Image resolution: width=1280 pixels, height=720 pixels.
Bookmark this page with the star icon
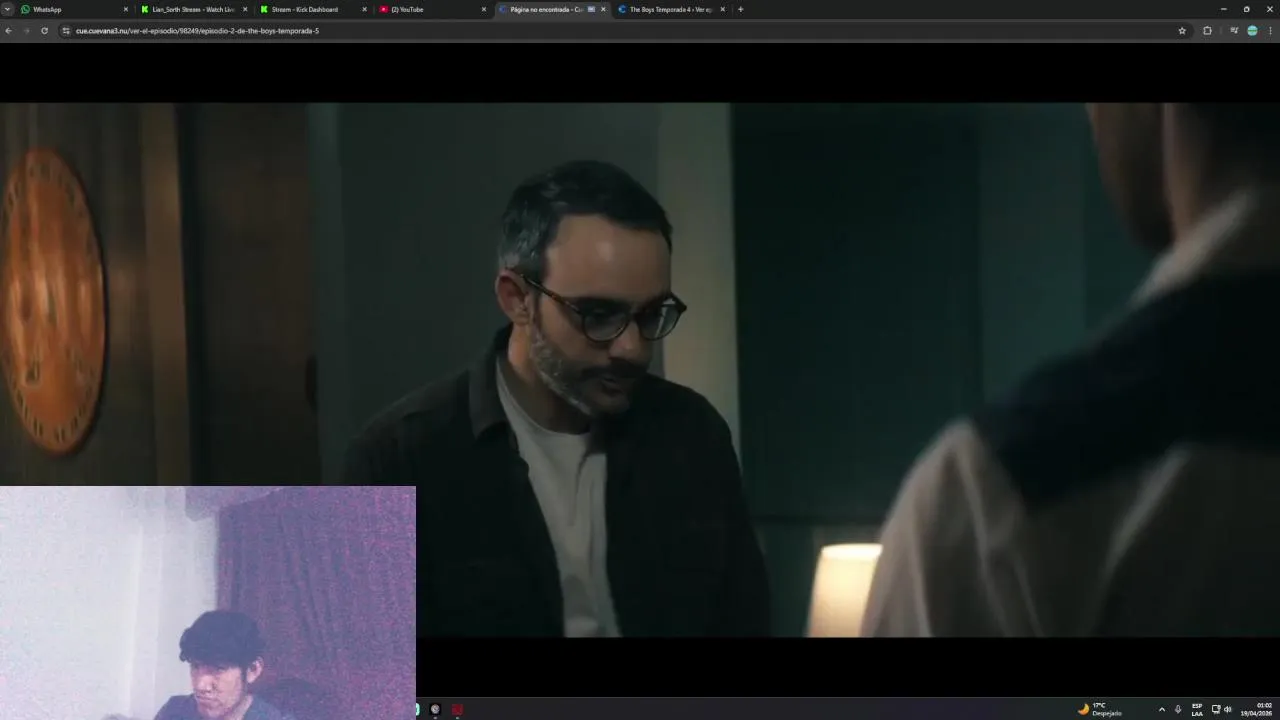[1182, 31]
